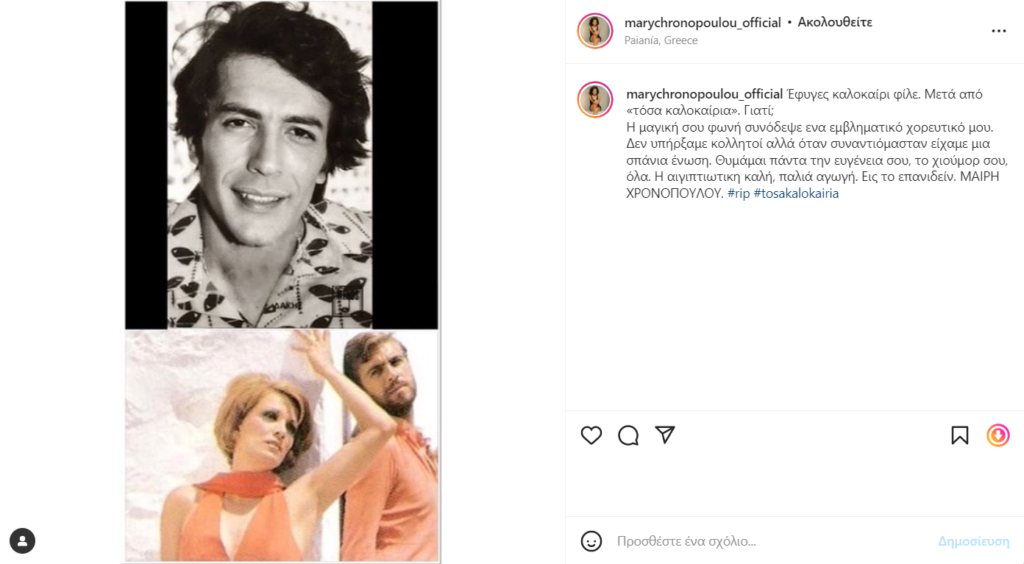Open the #tosakalokairia hashtag
Screen dimensions: 1024x564
[x=796, y=193]
